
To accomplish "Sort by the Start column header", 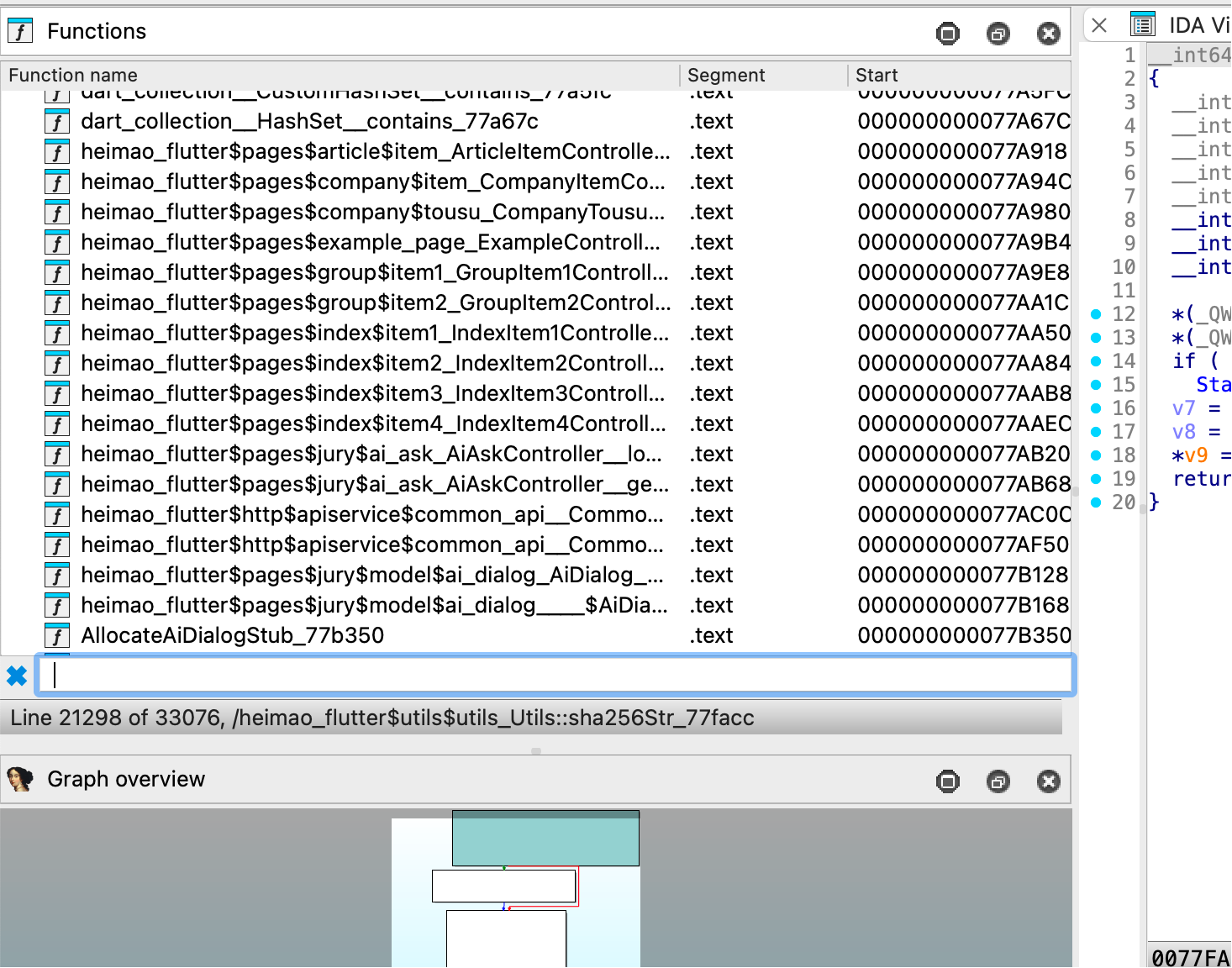I will (960, 76).
